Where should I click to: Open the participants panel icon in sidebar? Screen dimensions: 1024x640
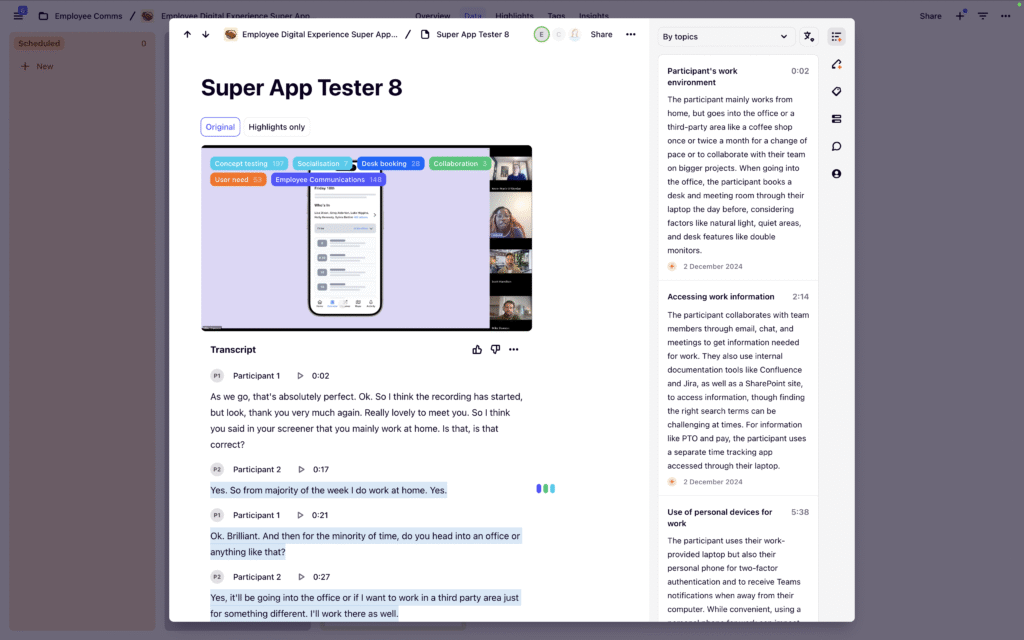[836, 174]
